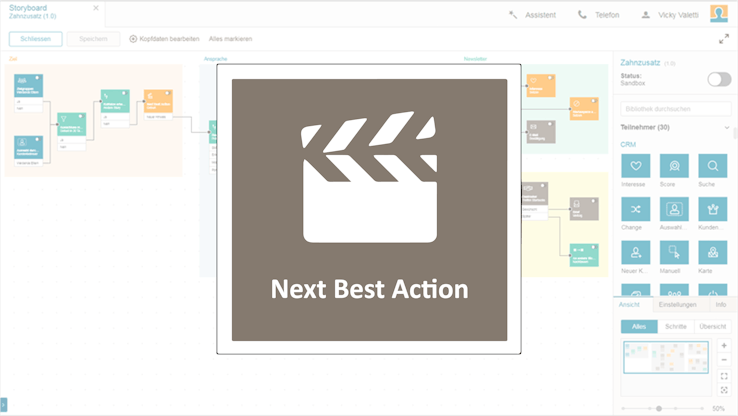738x416 pixels.
Task: Switch to the Einstellungen tab
Action: tap(677, 304)
